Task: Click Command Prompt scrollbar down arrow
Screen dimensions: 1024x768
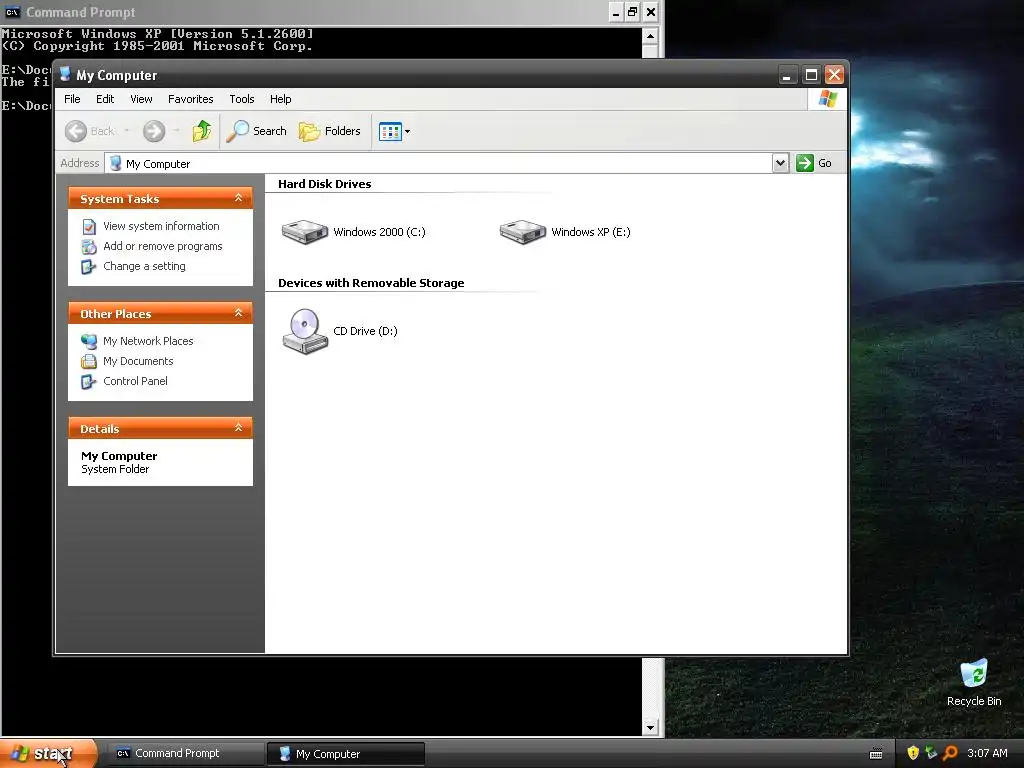Action: pos(650,728)
